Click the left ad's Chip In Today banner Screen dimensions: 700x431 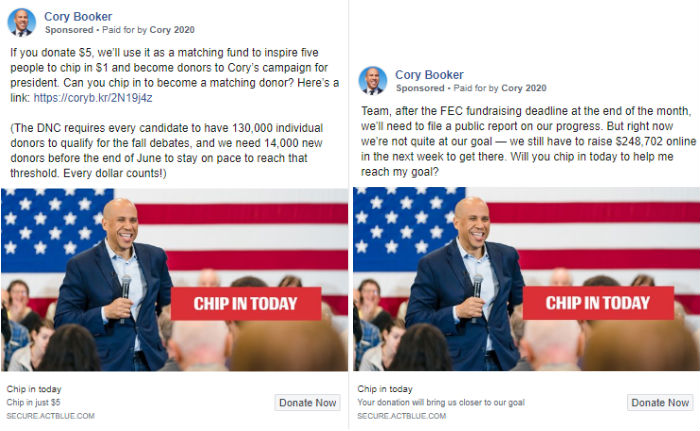pos(246,304)
